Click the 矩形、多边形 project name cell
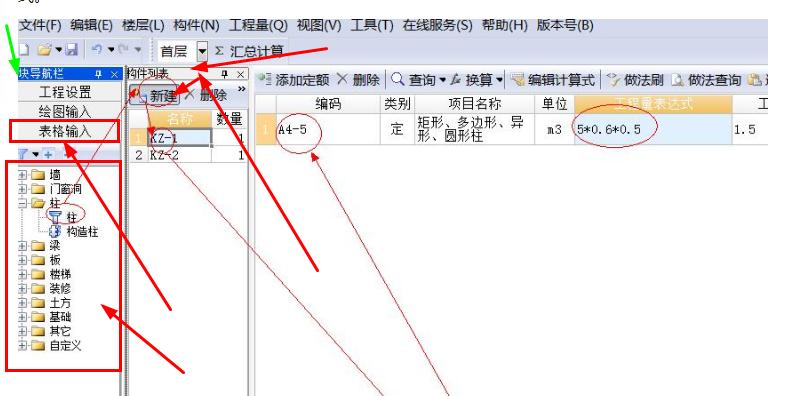 474,129
